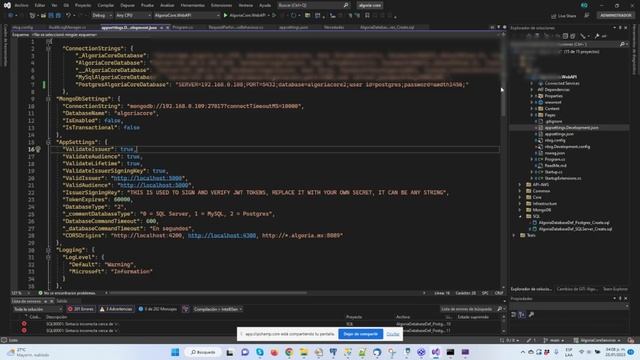
Task: Open the Archivo menu
Action: click(21, 5)
